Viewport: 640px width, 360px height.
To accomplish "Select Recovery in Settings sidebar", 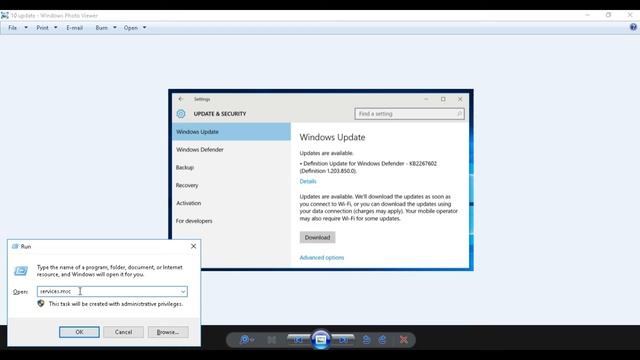I will 231,185.
